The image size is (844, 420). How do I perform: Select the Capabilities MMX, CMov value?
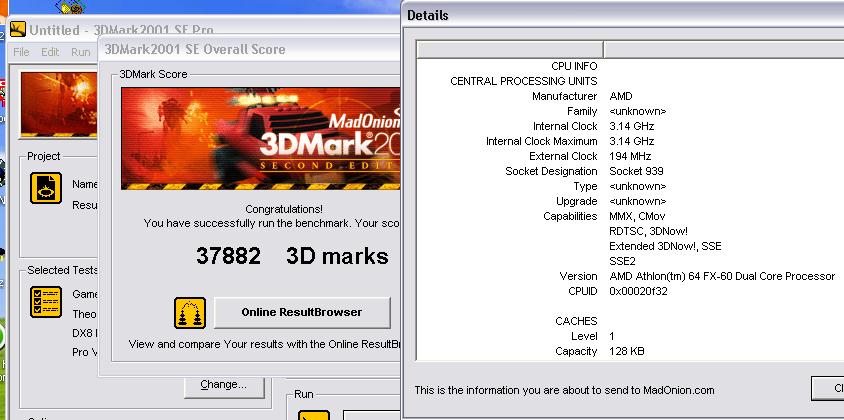pyautogui.click(x=637, y=216)
